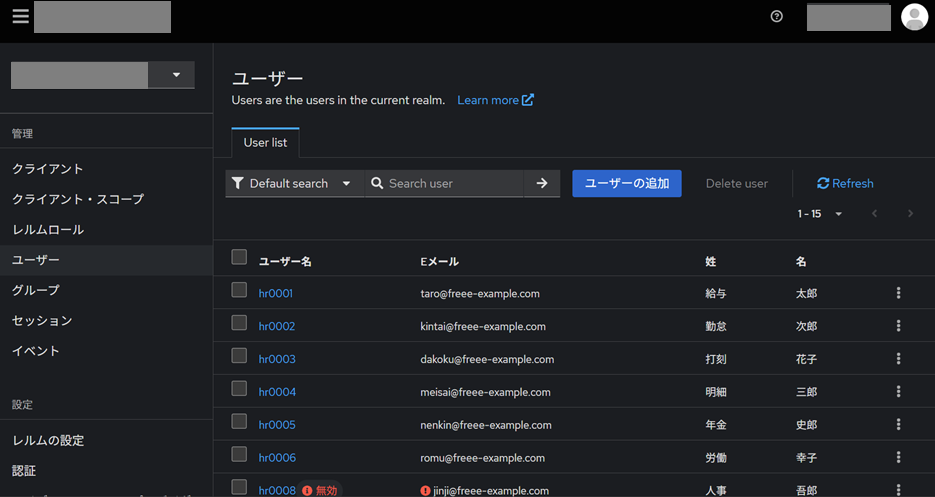935x497 pixels.
Task: Toggle the select-all users checkbox
Action: click(x=239, y=257)
